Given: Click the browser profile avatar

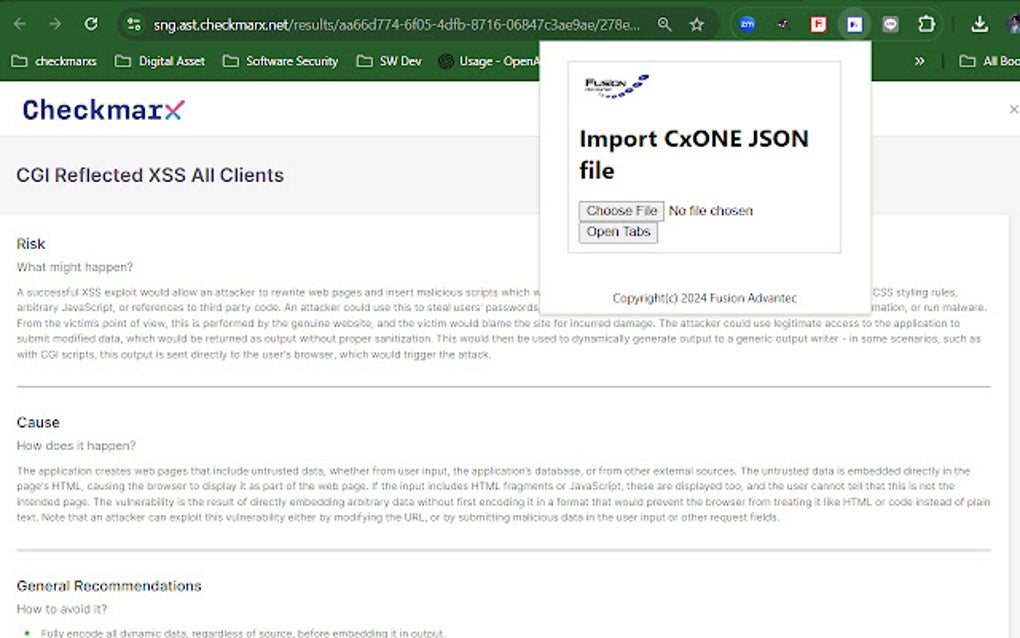Looking at the screenshot, I should point(1013,23).
